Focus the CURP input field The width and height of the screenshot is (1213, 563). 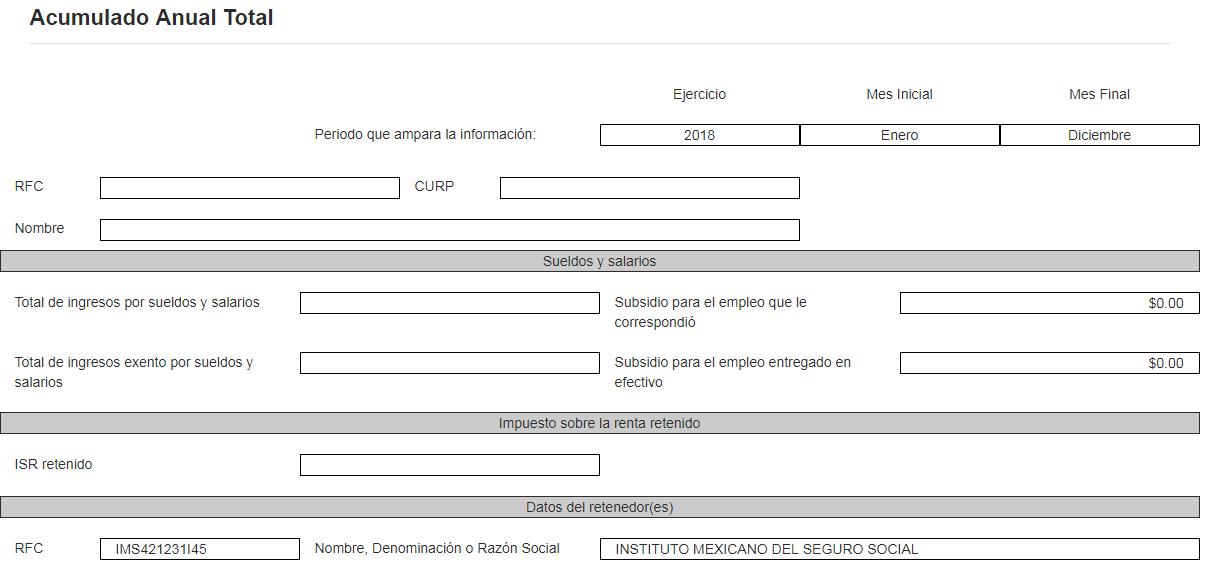click(650, 188)
